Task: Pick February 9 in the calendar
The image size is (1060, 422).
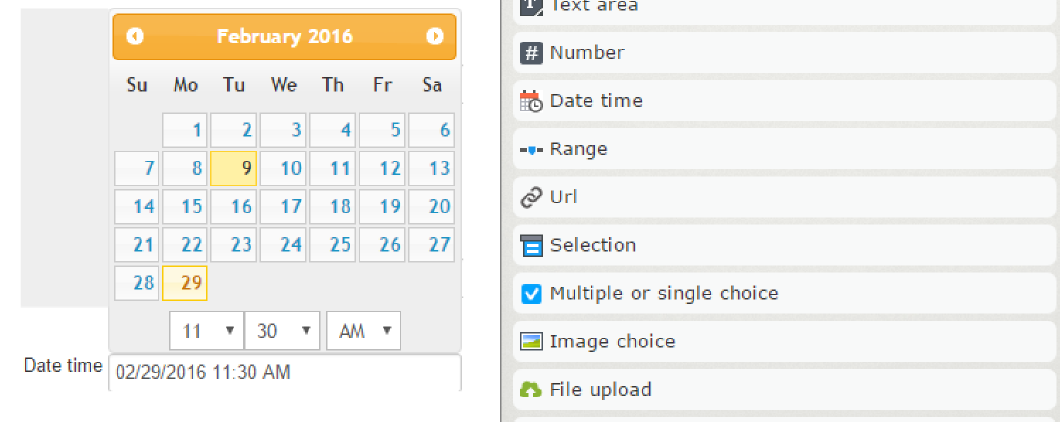Action: 235,168
